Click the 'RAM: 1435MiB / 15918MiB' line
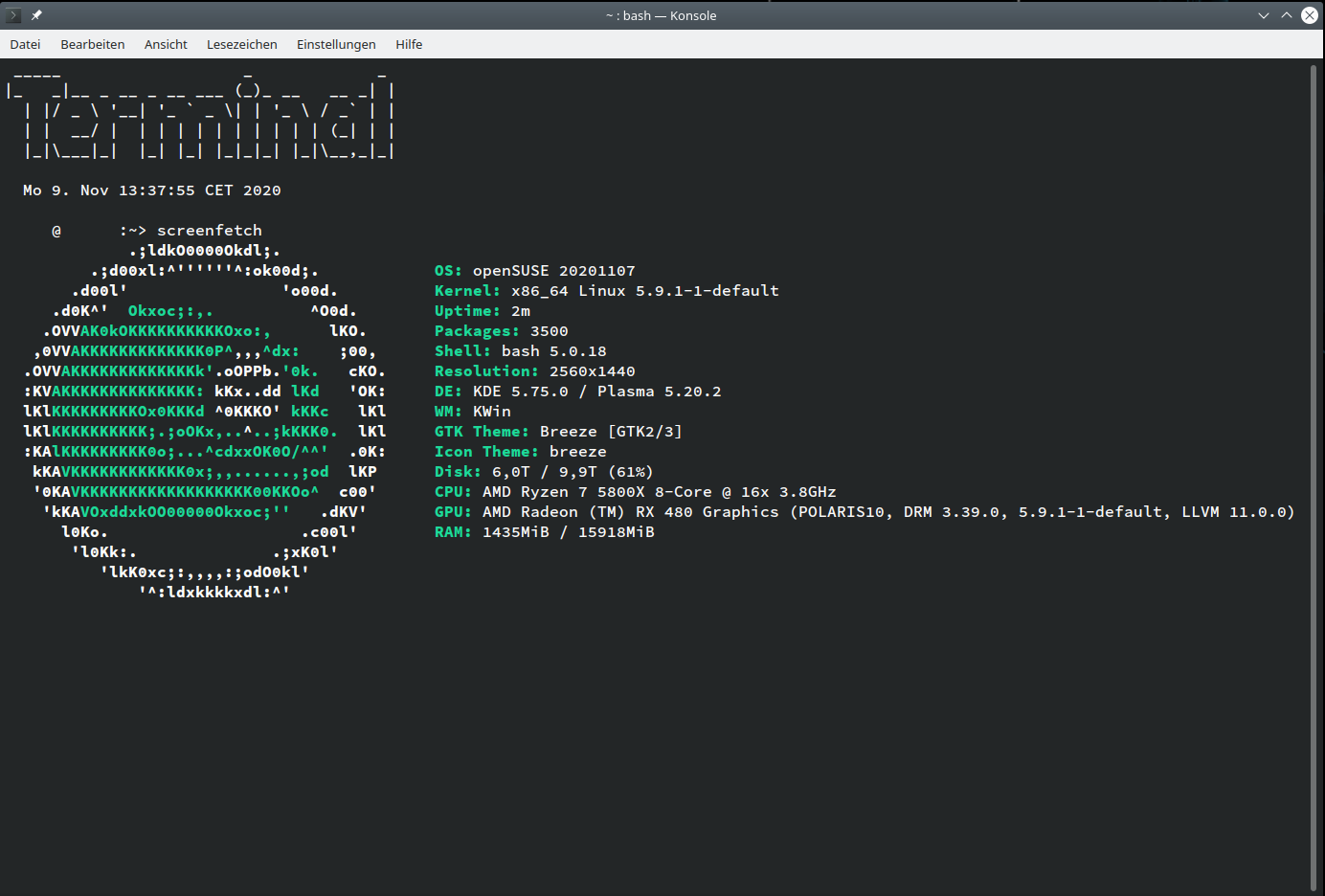This screenshot has width=1325, height=896. point(545,532)
